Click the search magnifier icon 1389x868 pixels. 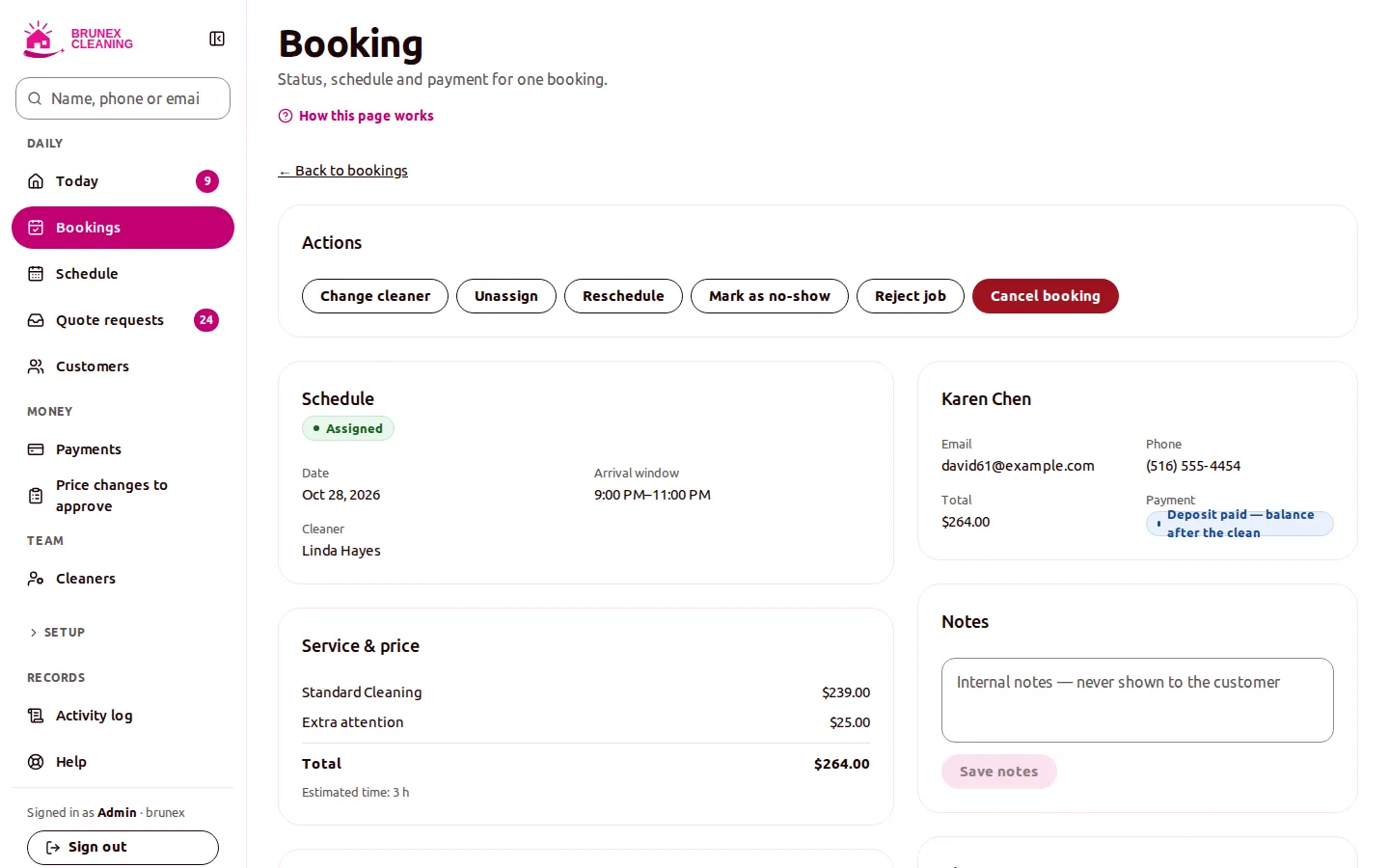[x=35, y=98]
